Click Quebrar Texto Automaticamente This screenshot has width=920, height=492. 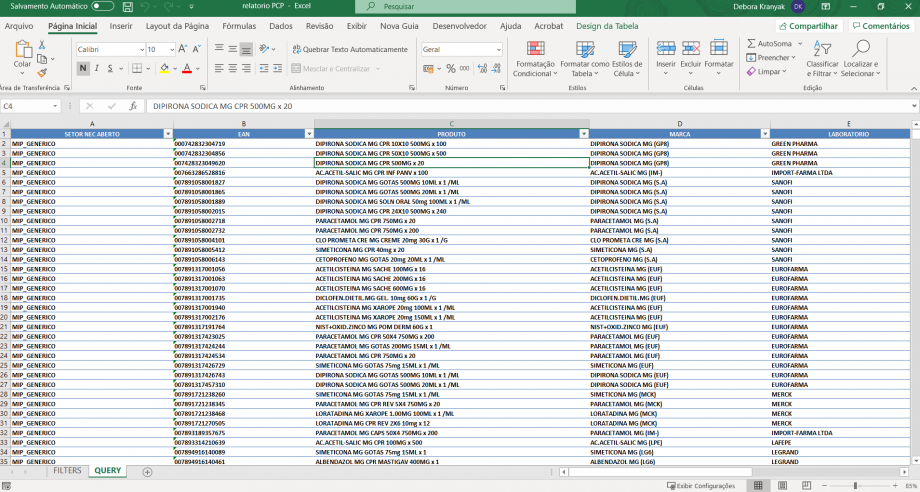(x=350, y=49)
